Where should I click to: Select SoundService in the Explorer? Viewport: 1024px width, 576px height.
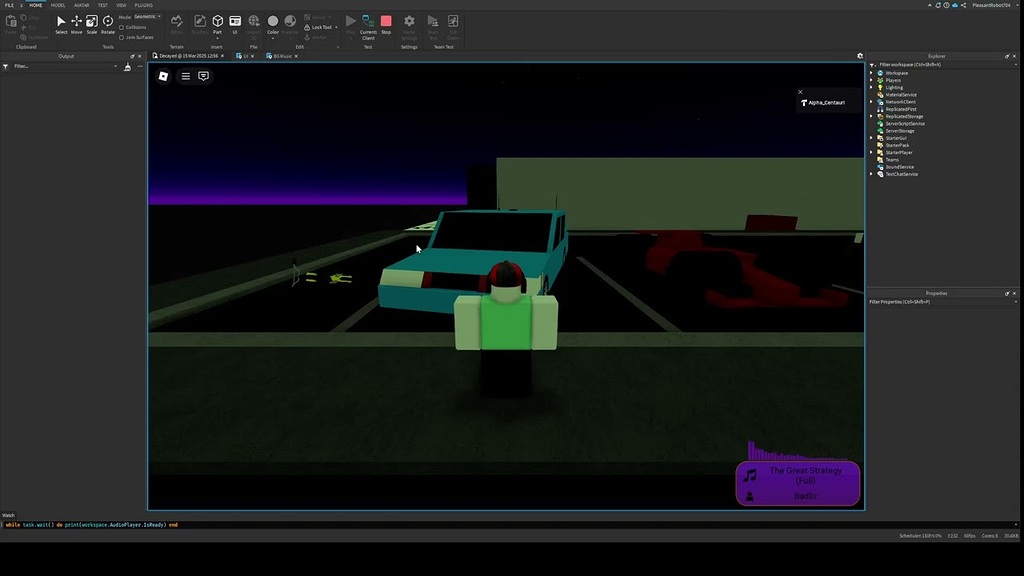tap(900, 167)
